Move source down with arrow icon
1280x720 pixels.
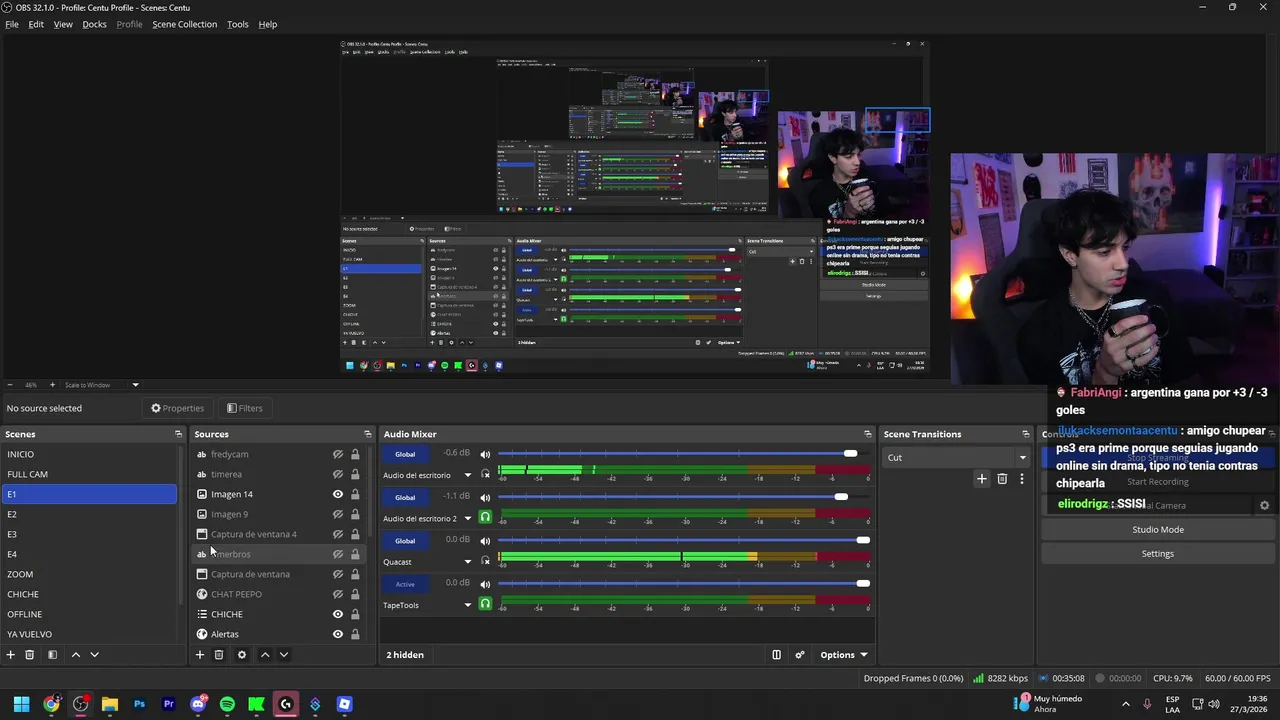tap(283, 655)
